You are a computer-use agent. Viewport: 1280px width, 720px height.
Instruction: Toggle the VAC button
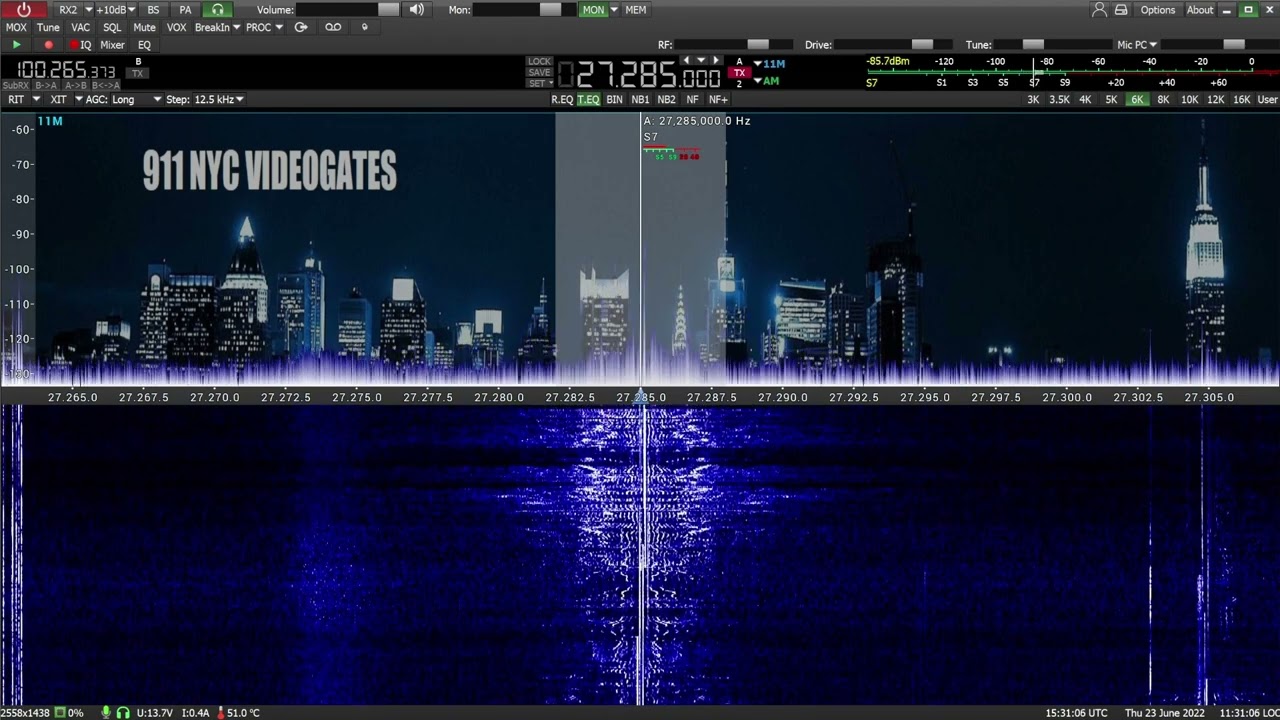(81, 27)
